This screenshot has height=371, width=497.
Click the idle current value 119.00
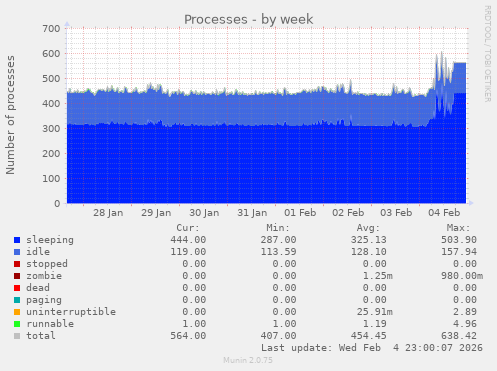(x=188, y=252)
